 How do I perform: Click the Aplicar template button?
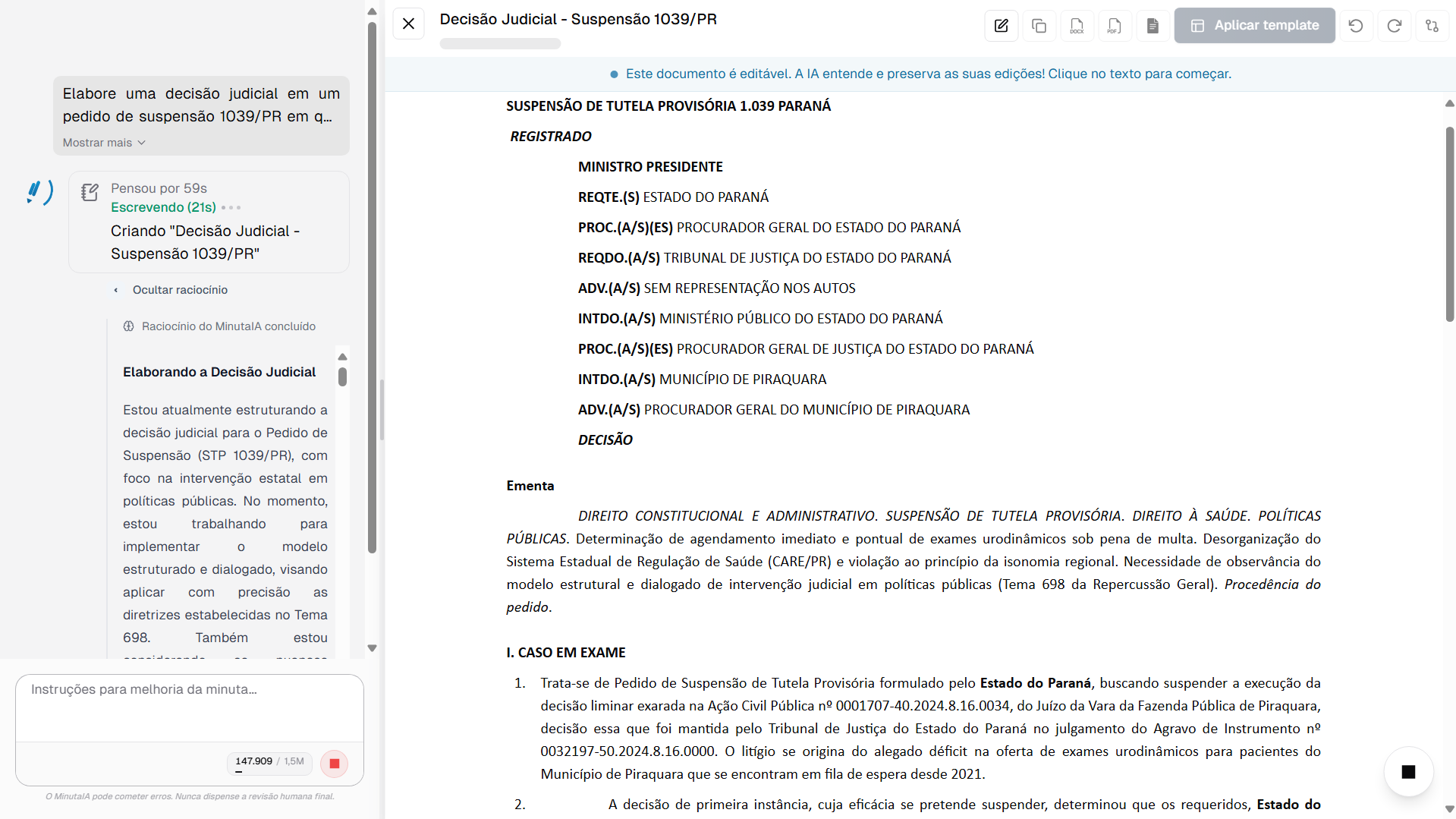[x=1255, y=26]
